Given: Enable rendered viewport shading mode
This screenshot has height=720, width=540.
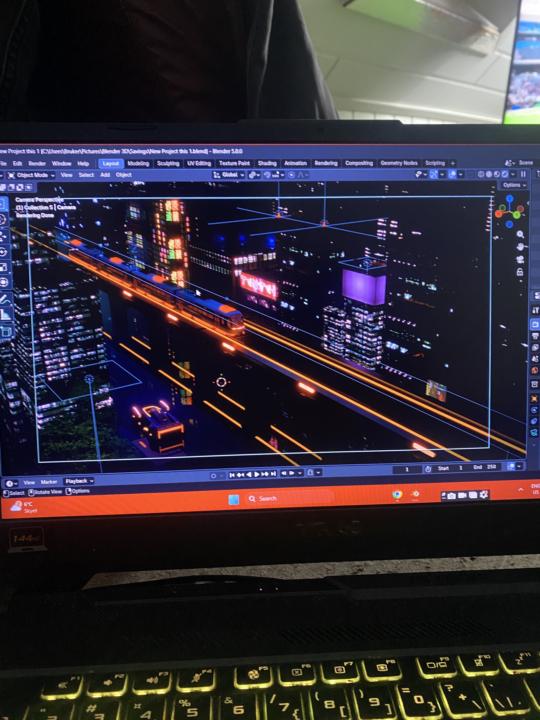Looking at the screenshot, I should tap(505, 174).
